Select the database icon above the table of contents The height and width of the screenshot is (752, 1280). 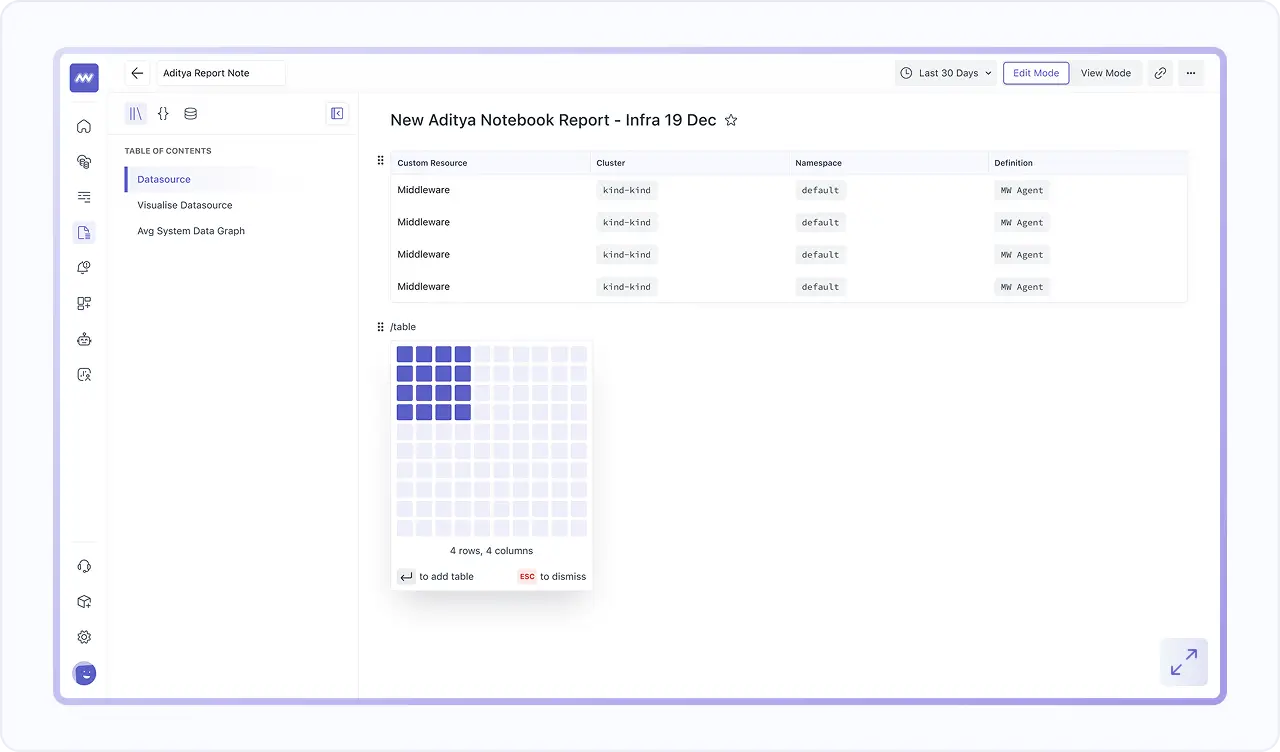pos(190,114)
